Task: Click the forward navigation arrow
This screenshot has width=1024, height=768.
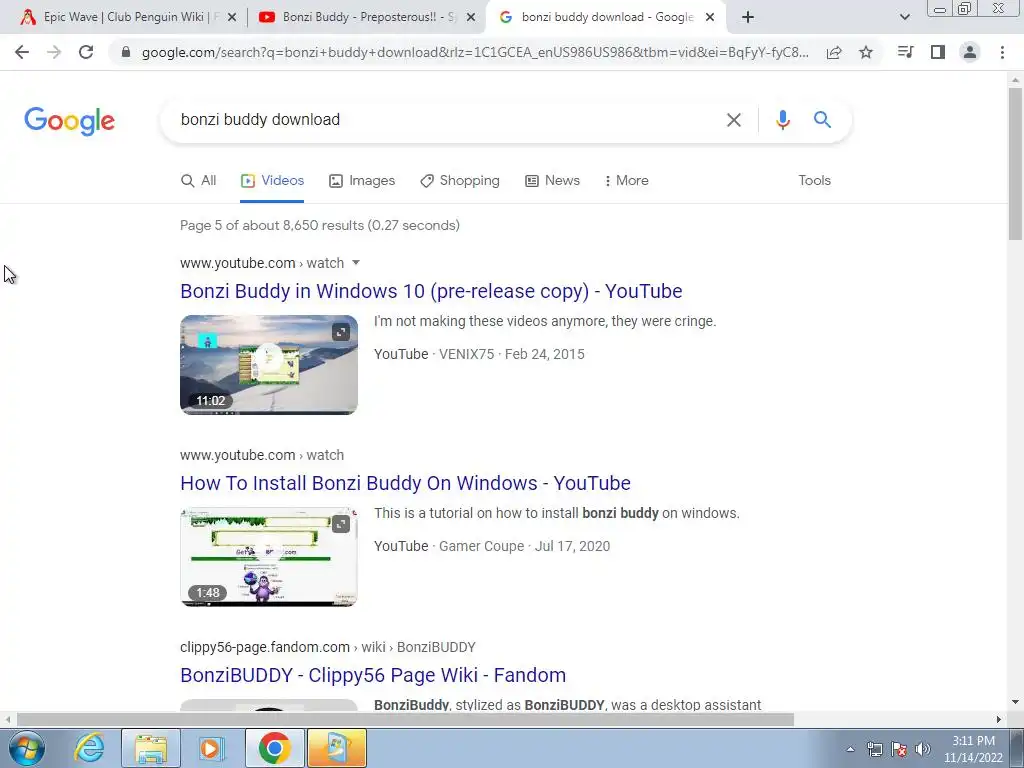Action: pos(54,52)
